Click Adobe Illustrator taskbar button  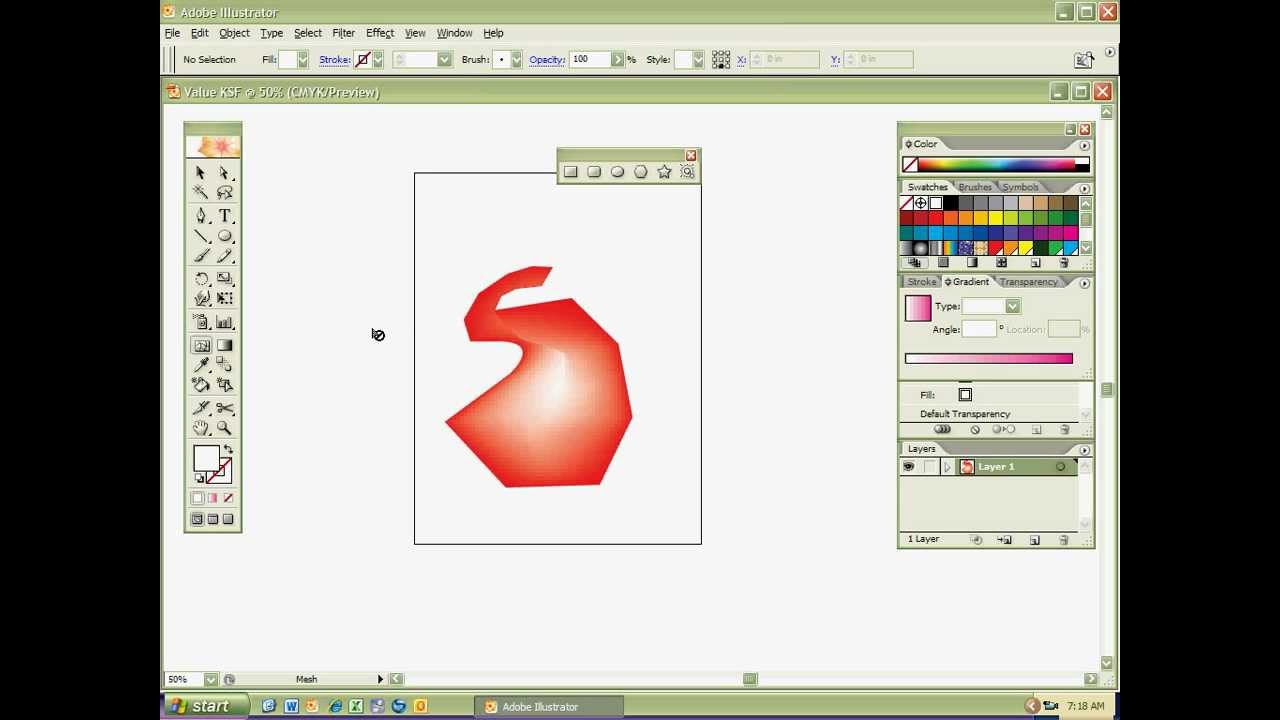coord(549,707)
